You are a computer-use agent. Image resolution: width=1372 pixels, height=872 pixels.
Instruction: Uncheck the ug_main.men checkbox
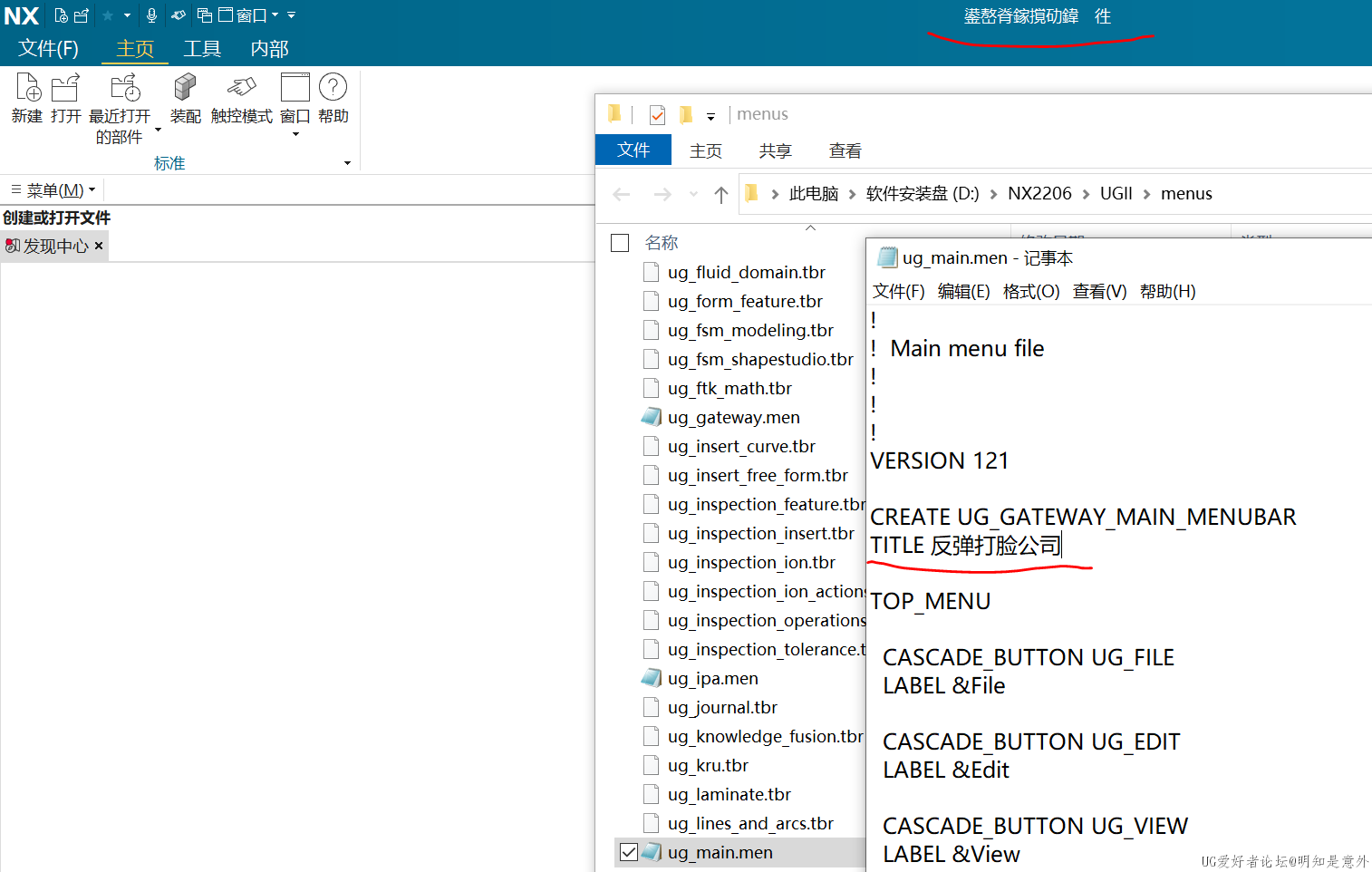[x=628, y=852]
